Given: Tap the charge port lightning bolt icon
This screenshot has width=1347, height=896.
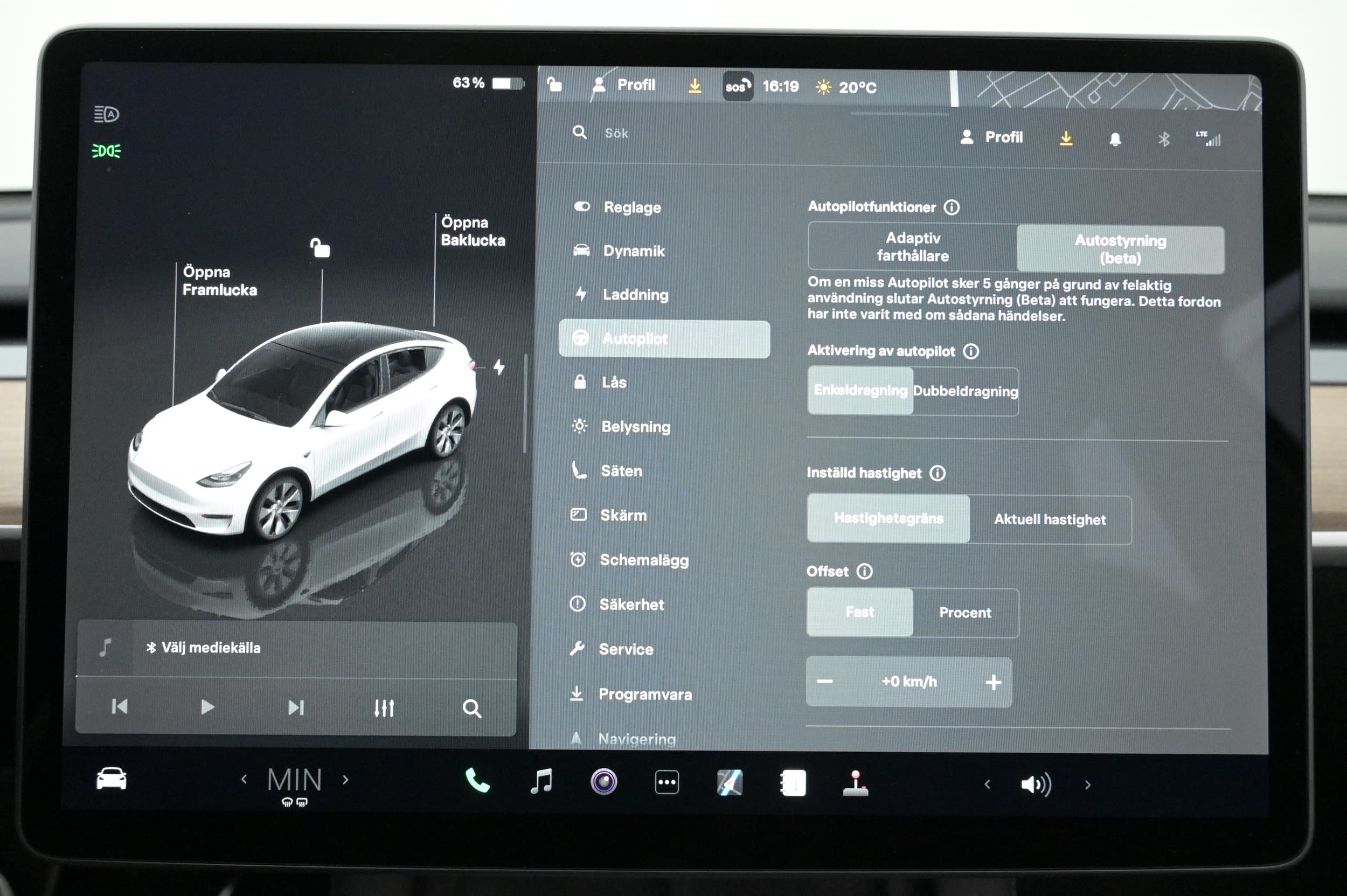Looking at the screenshot, I should (x=499, y=367).
